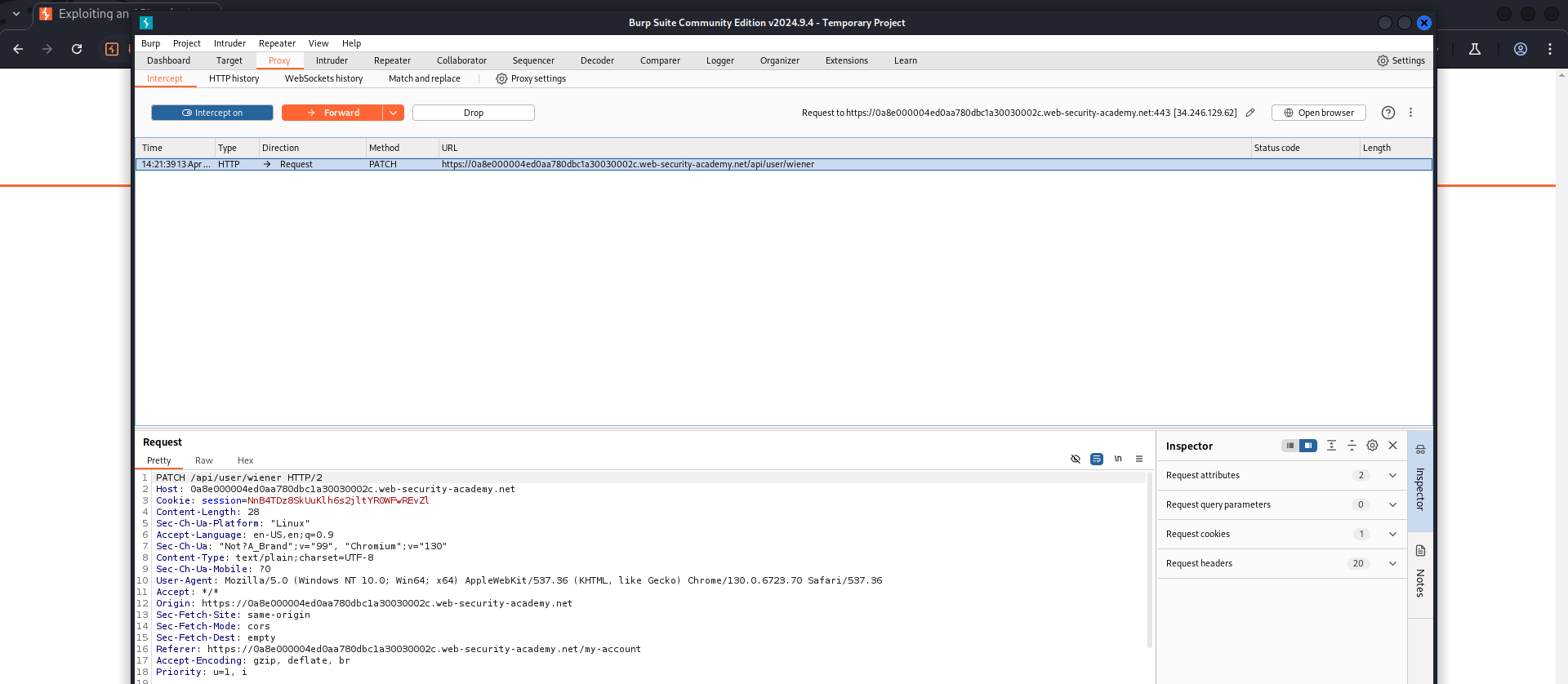Switch to the Decoder tab

[x=597, y=60]
